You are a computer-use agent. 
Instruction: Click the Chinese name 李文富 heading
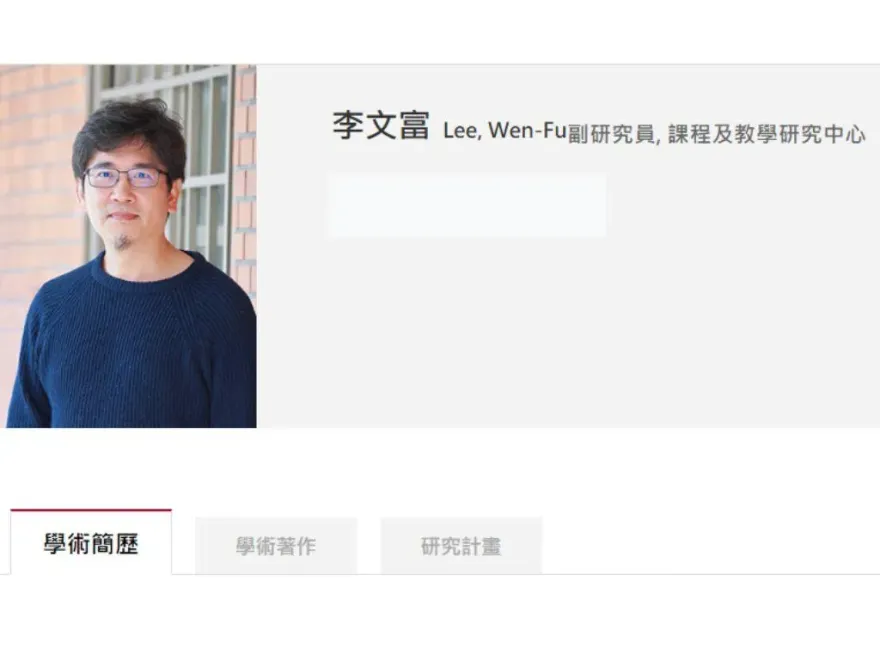click(x=381, y=125)
